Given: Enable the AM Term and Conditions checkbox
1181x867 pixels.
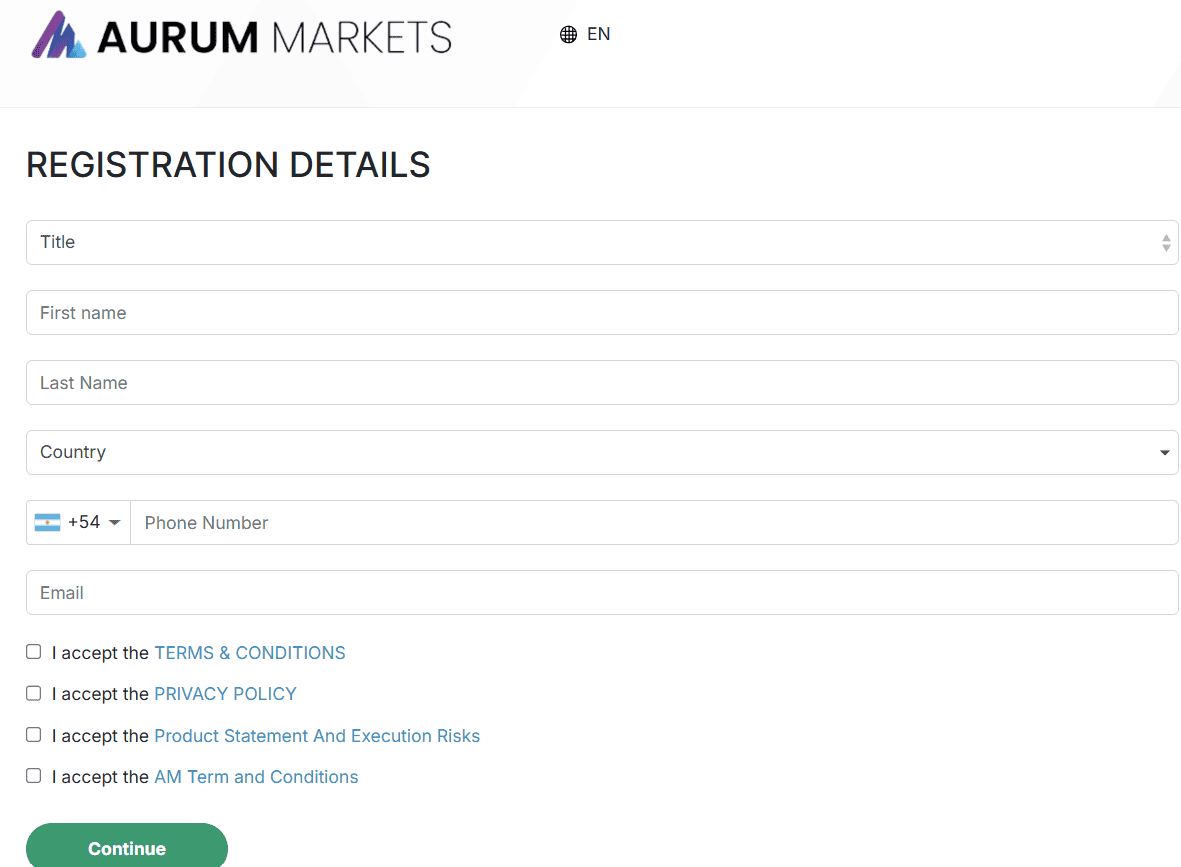Looking at the screenshot, I should pyautogui.click(x=33, y=775).
